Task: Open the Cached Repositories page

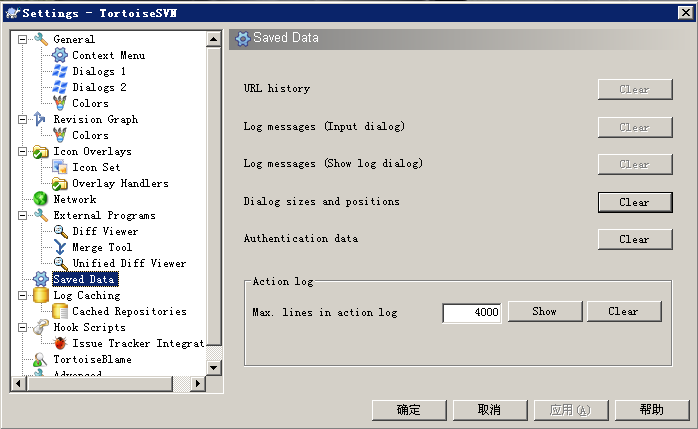Action: pos(129,312)
